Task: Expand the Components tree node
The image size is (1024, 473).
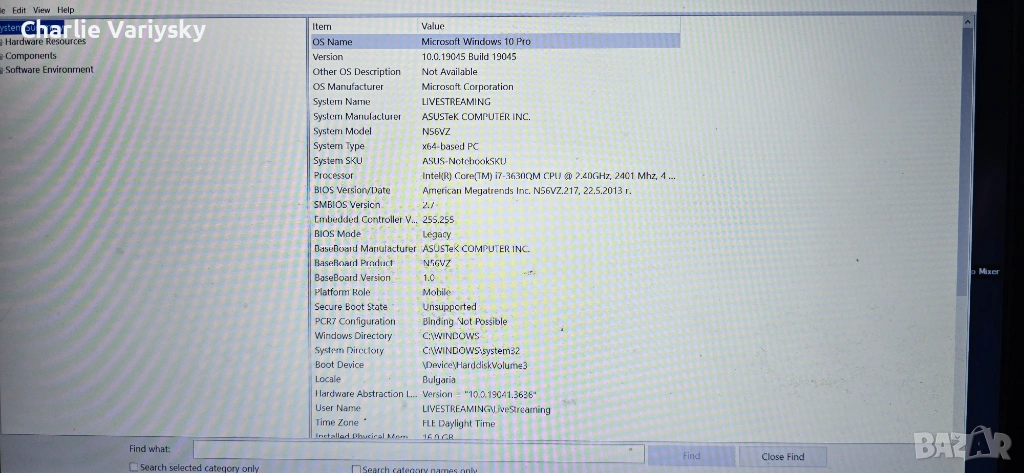Action: (2, 56)
